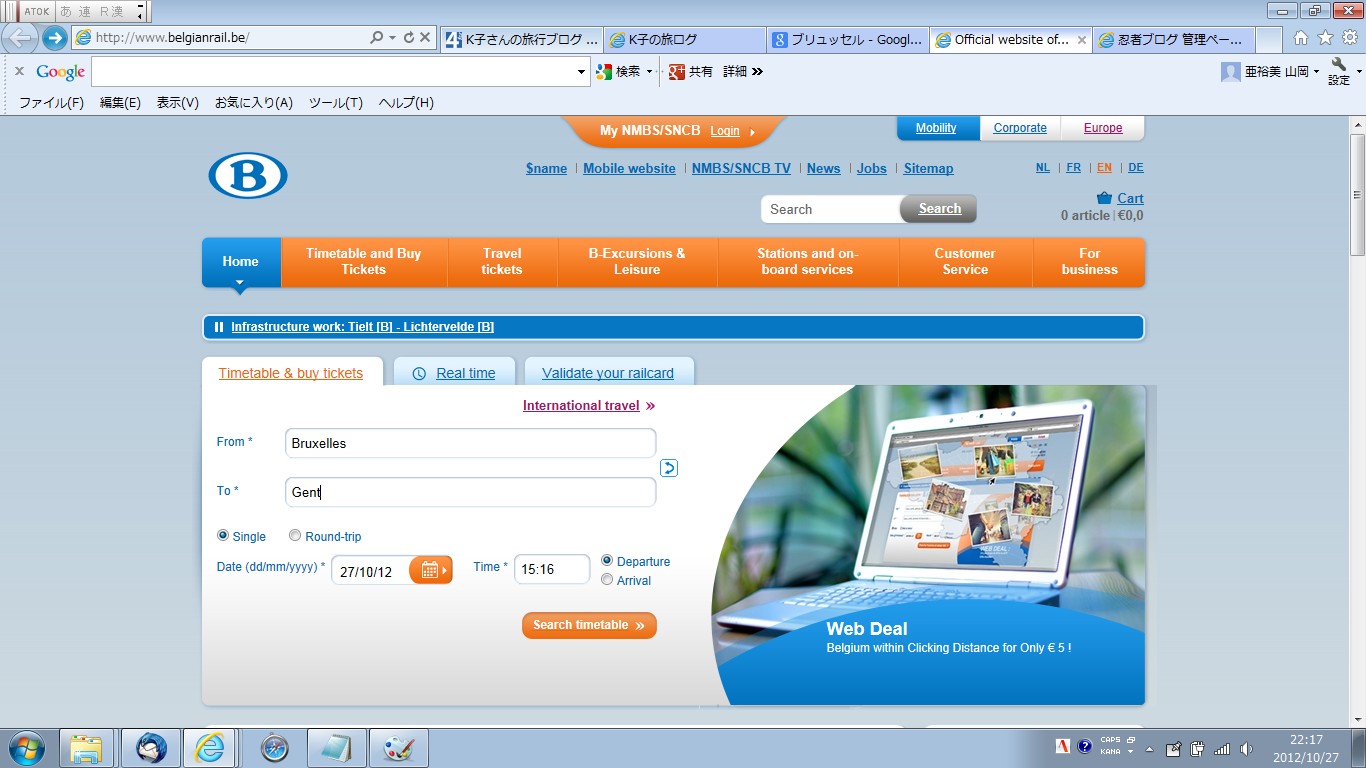The height and width of the screenshot is (768, 1366).
Task: Expand the 検索 search button dropdown arrow
Action: coord(649,72)
